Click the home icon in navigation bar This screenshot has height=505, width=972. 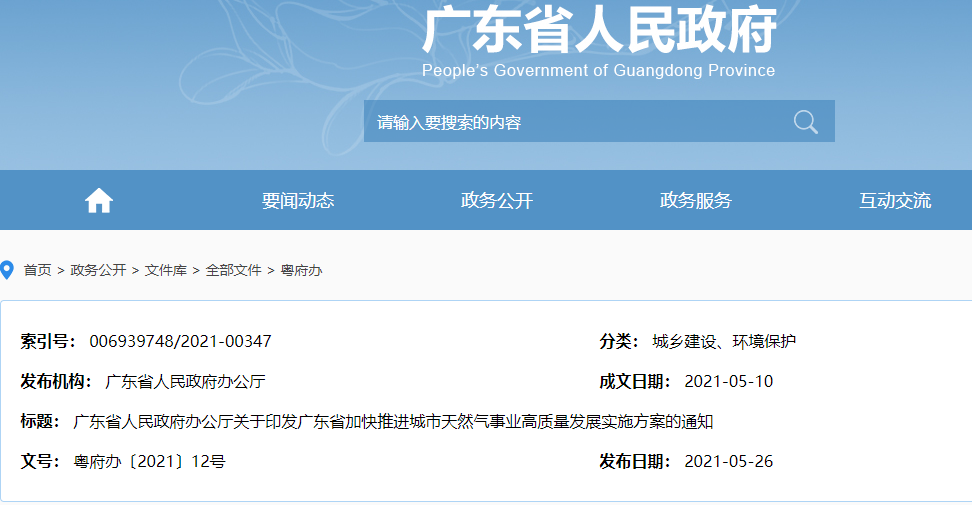tap(99, 200)
